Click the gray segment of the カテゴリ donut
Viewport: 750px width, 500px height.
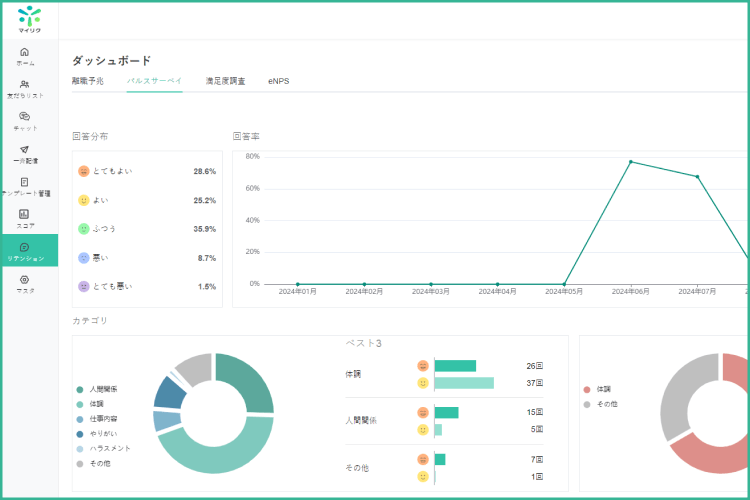(x=197, y=367)
